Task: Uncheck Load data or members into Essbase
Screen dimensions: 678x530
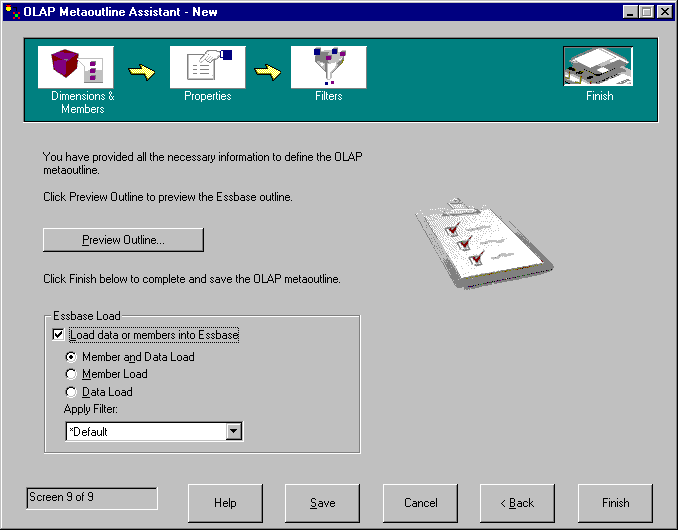Action: [58, 335]
